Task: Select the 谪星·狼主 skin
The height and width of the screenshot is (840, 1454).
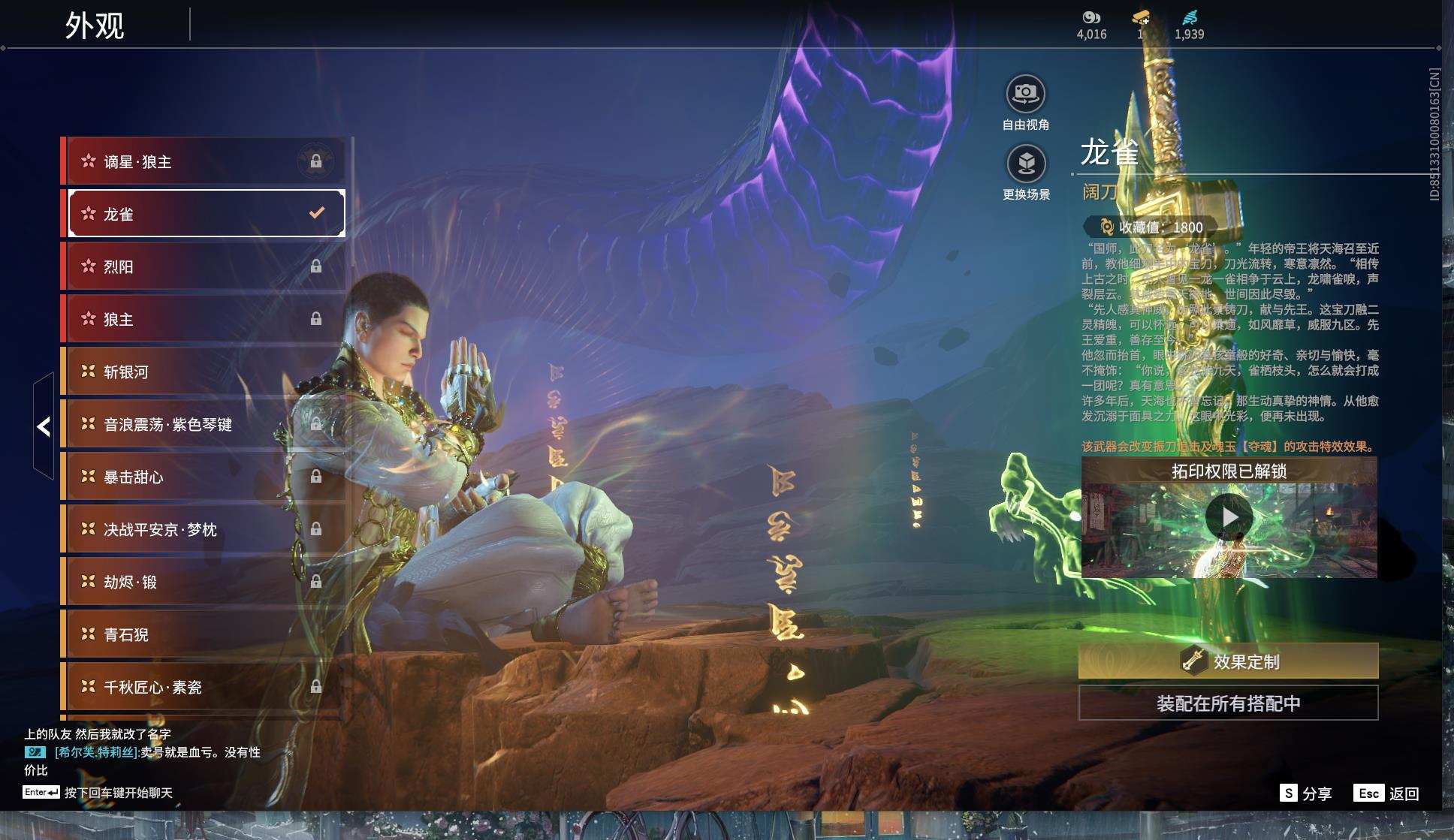Action: (203, 161)
